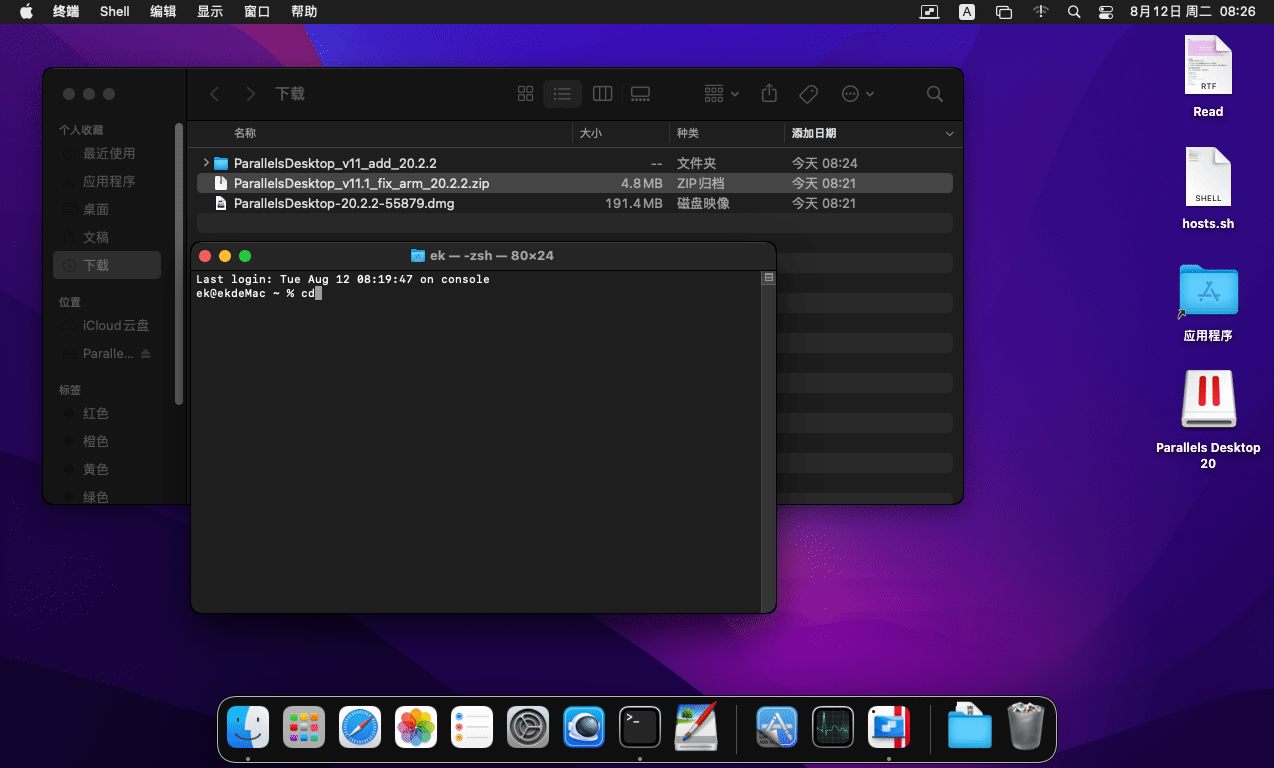Open the 编辑 menu in menu bar

coord(163,12)
